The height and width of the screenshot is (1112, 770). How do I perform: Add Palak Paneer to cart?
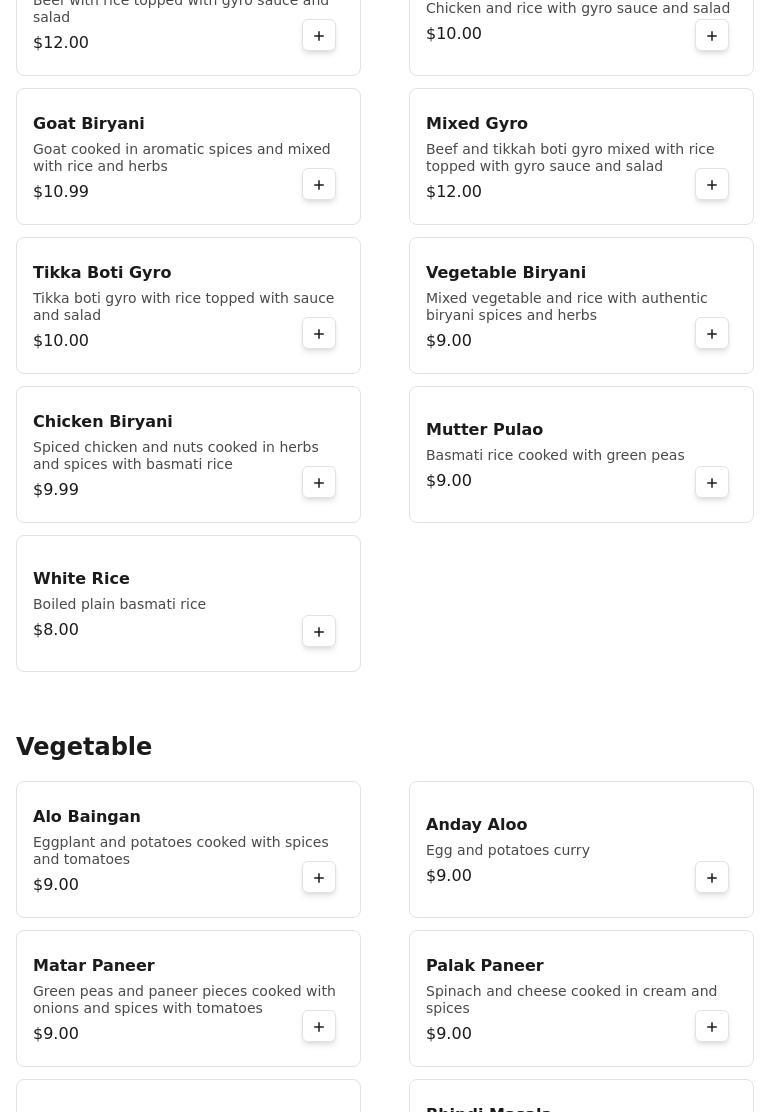click(x=712, y=1027)
